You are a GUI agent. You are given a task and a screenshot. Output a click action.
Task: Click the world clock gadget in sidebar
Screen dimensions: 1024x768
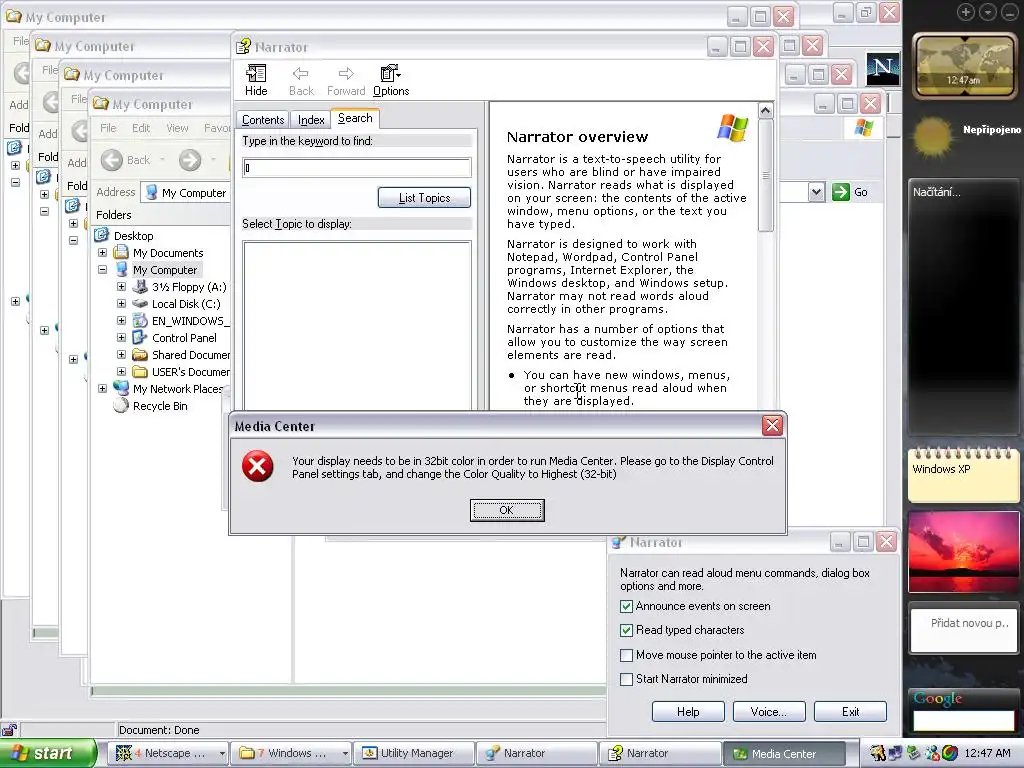click(x=963, y=66)
